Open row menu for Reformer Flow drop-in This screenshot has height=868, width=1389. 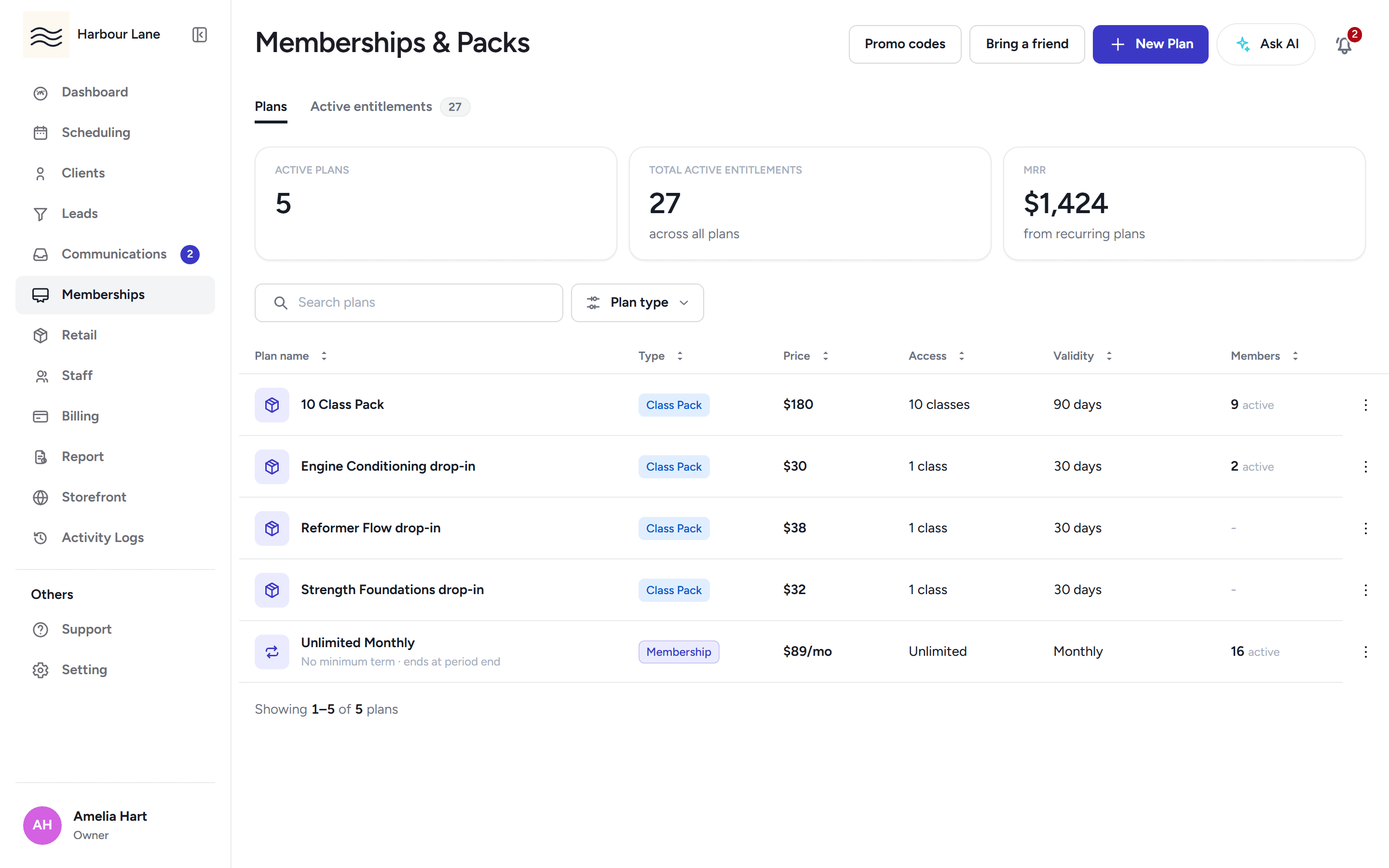(x=1365, y=528)
